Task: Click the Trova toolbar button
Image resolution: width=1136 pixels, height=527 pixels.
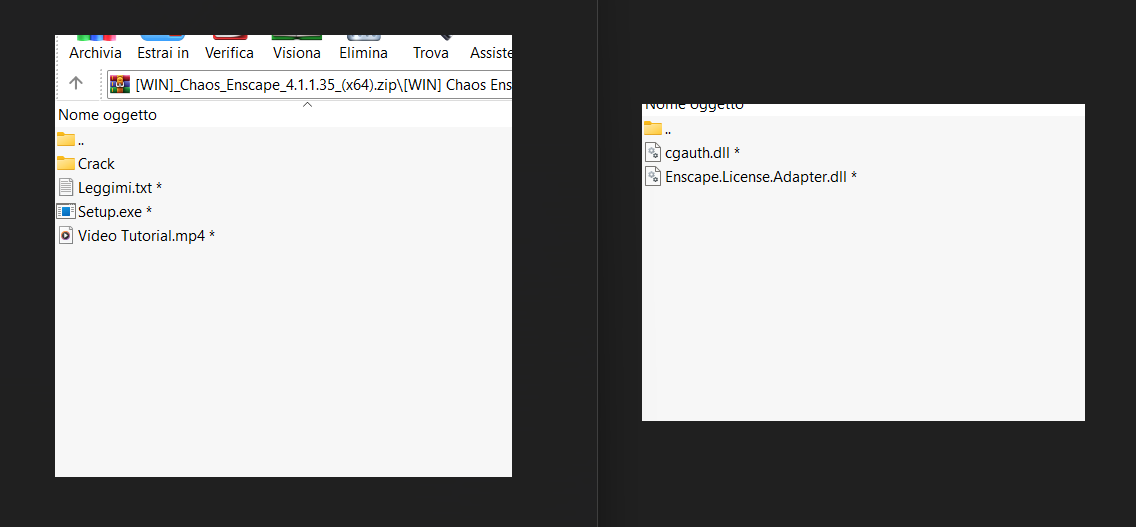Action: (431, 48)
